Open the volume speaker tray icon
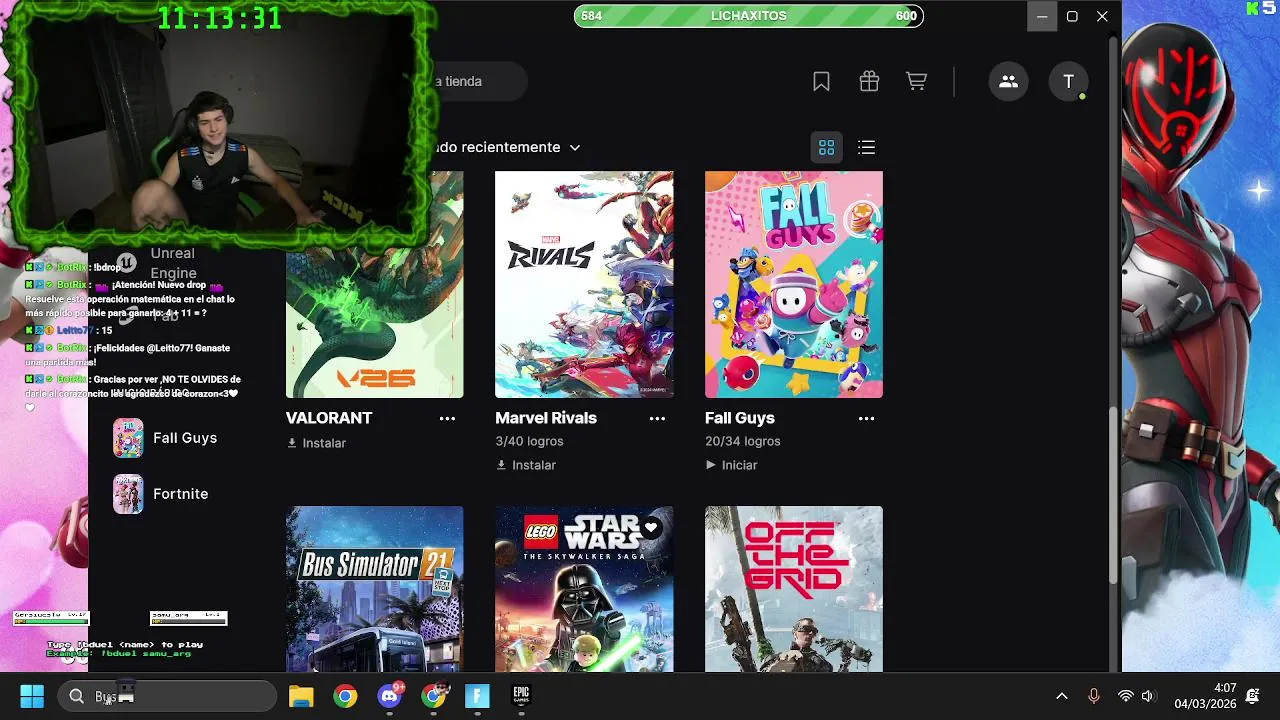This screenshot has height=720, width=1280. point(1148,696)
